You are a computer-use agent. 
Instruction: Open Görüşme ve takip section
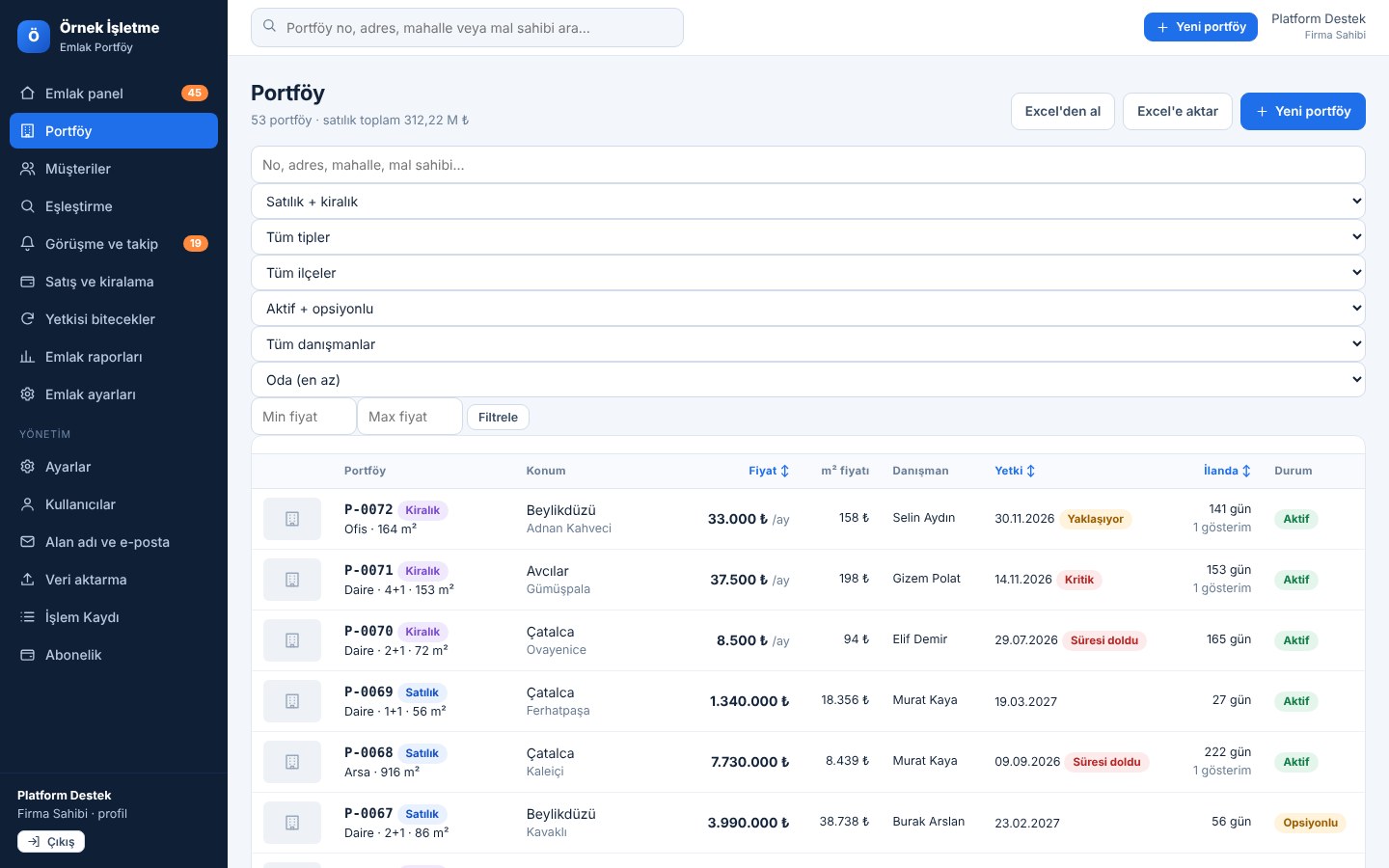(x=114, y=244)
